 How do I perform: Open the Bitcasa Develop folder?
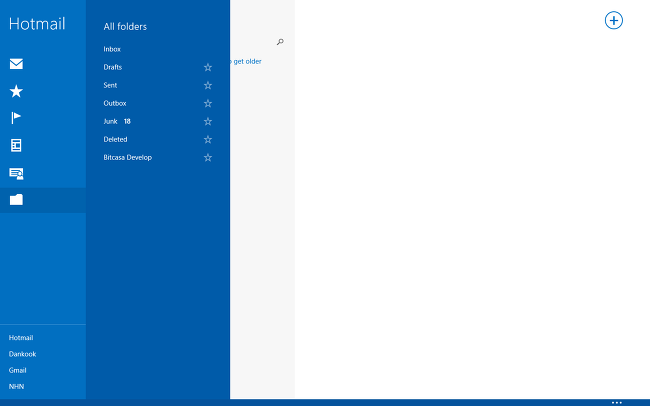pyautogui.click(x=128, y=158)
